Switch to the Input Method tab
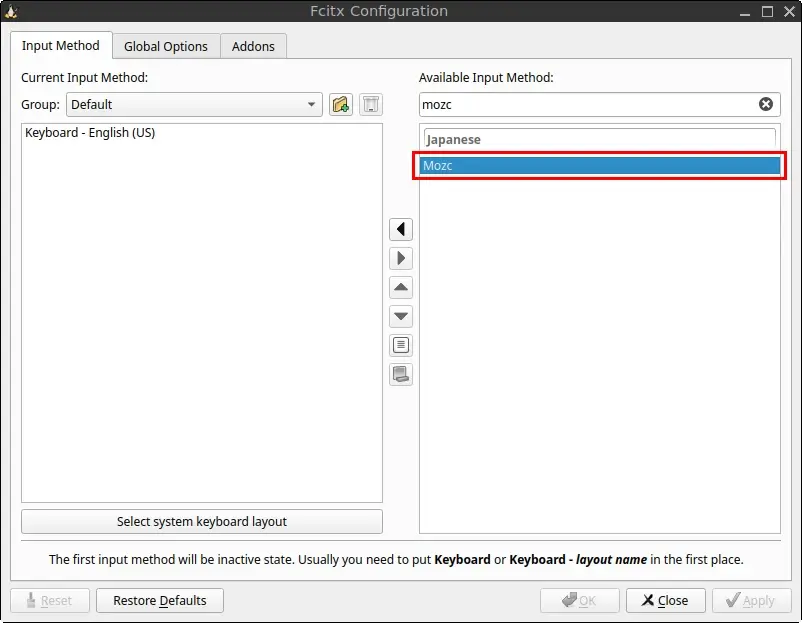802x623 pixels. [x=61, y=46]
